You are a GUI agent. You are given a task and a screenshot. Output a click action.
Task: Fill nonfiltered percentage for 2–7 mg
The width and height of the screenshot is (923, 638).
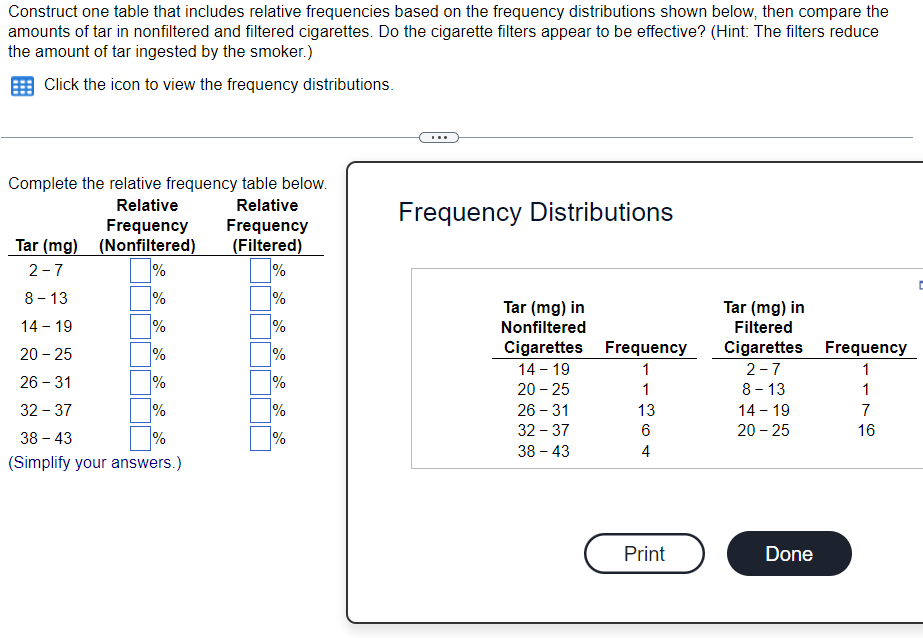point(140,271)
